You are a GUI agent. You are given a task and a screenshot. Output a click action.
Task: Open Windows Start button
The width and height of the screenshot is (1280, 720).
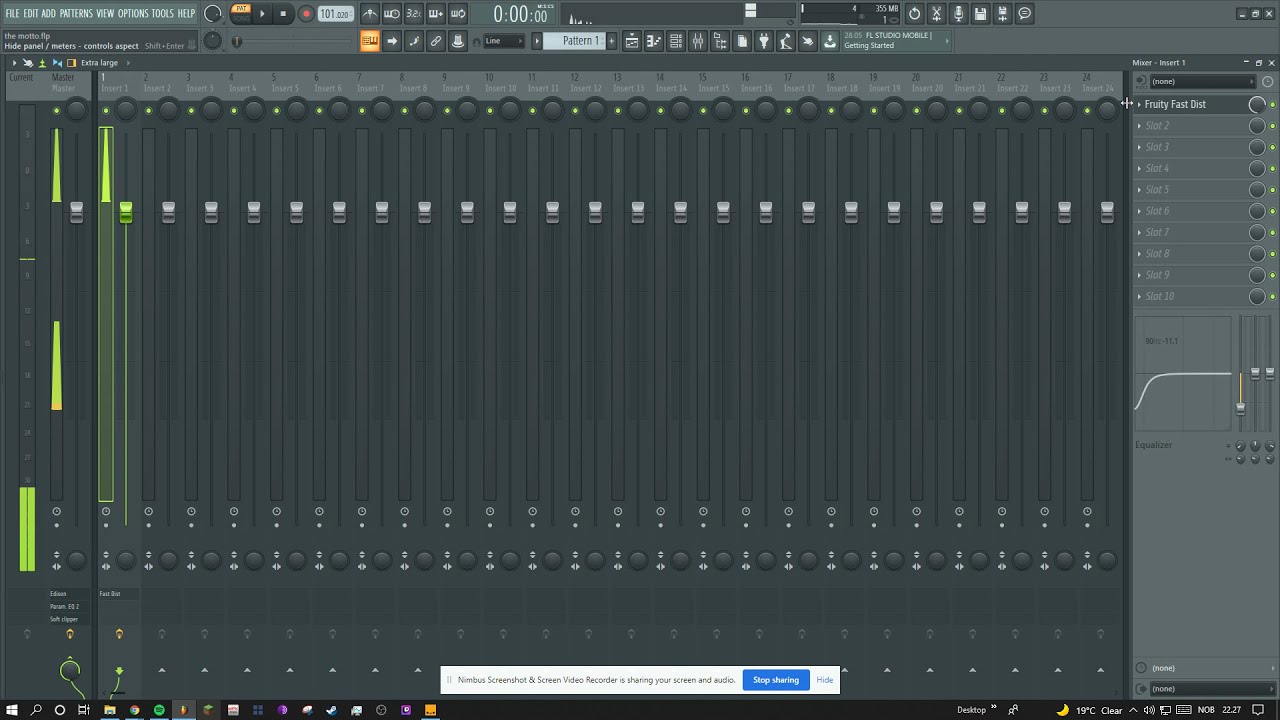[12, 710]
